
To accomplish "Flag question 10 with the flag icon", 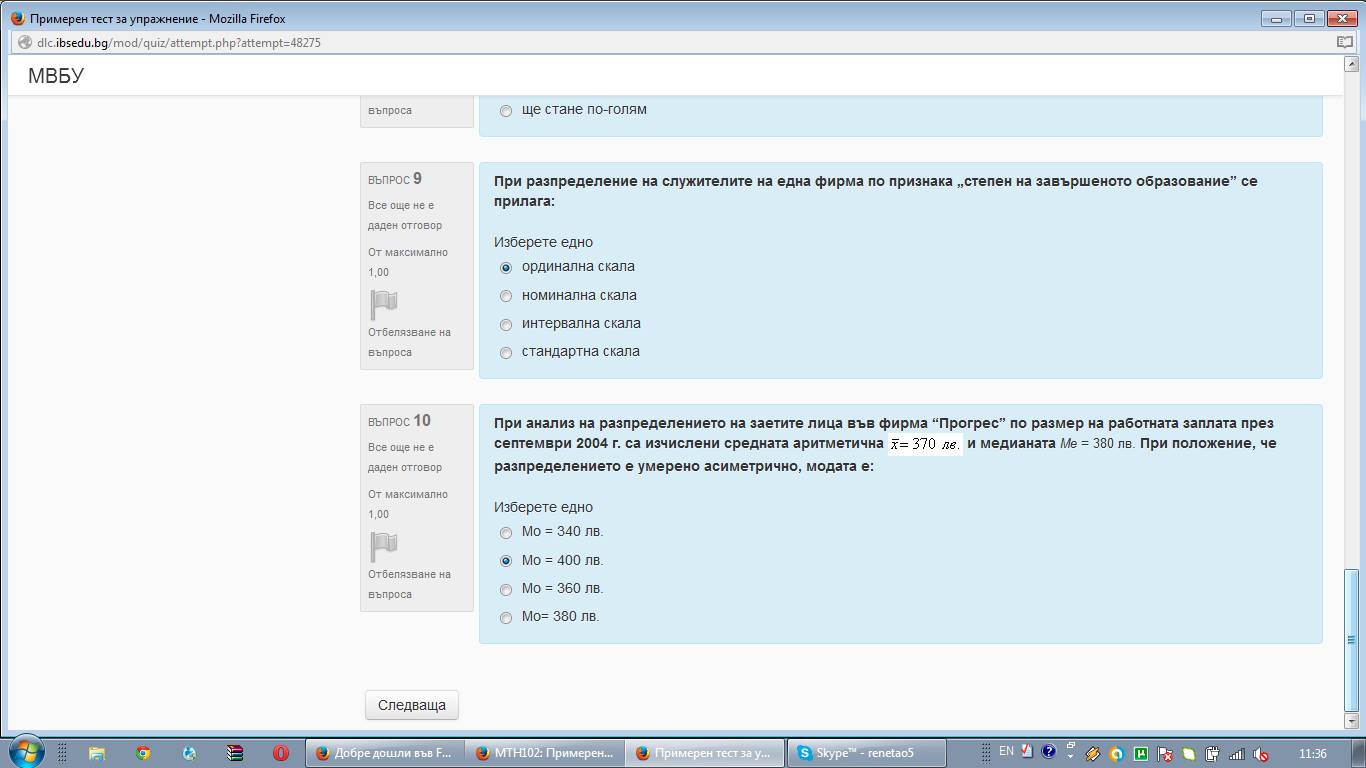I will click(384, 546).
